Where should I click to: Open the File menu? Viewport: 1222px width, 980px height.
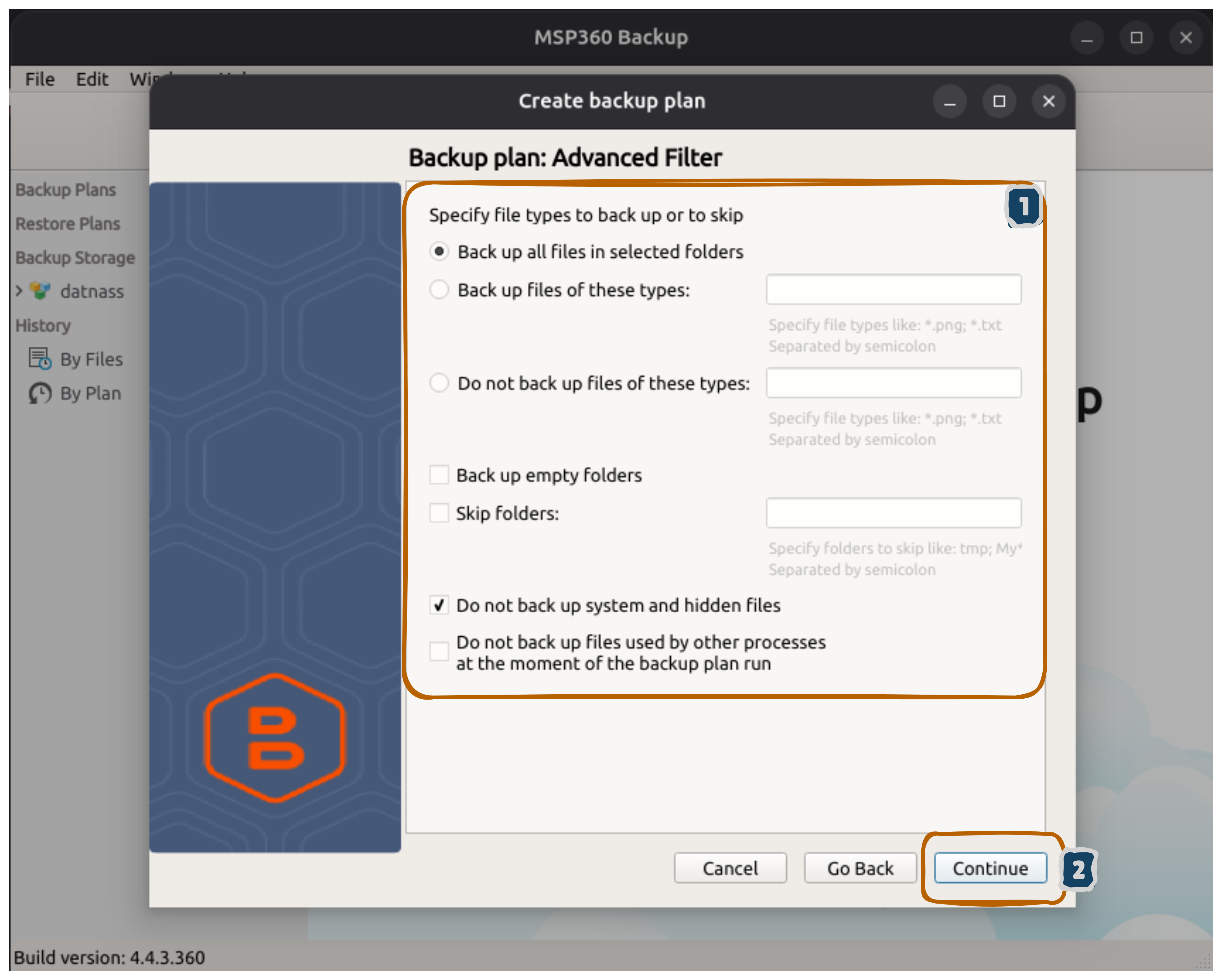[x=40, y=79]
